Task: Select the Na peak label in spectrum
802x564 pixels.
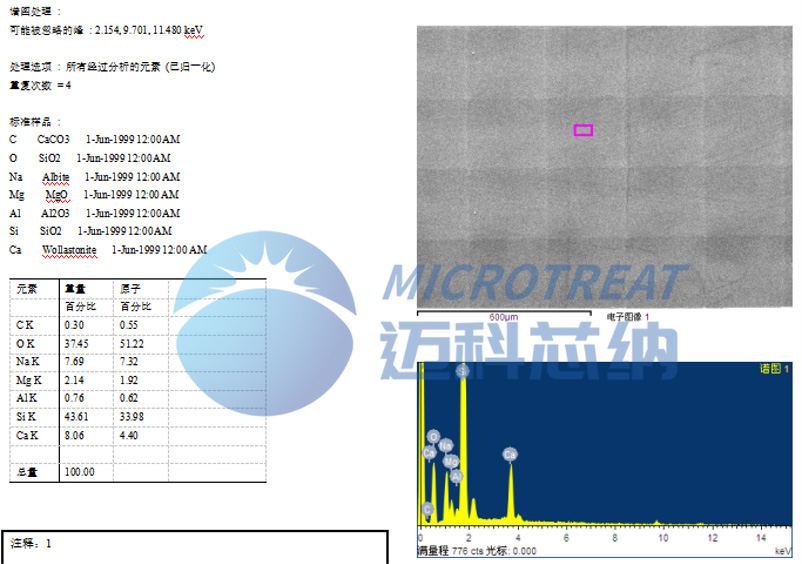Action: tap(445, 445)
